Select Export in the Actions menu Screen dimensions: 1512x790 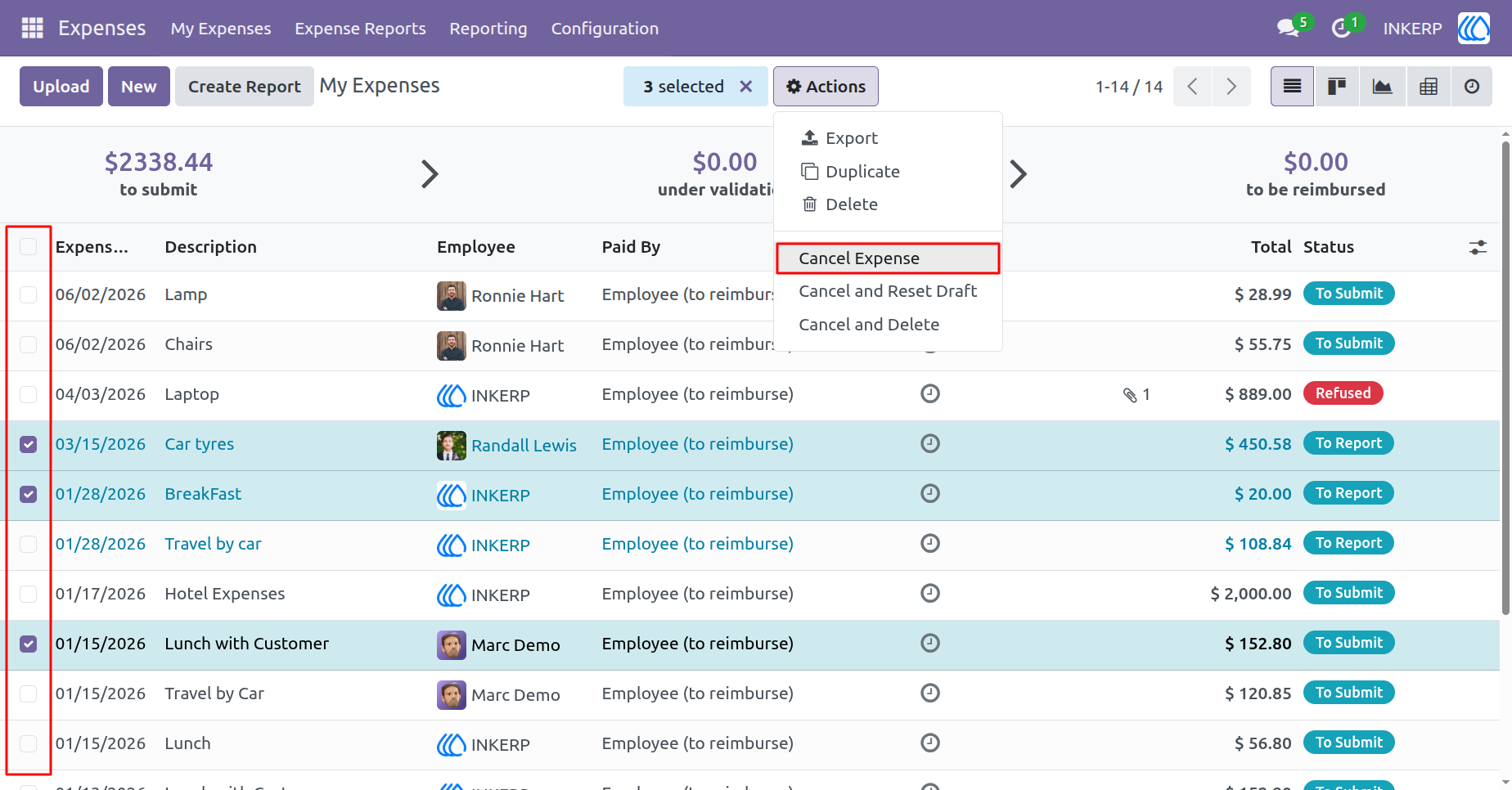851,138
